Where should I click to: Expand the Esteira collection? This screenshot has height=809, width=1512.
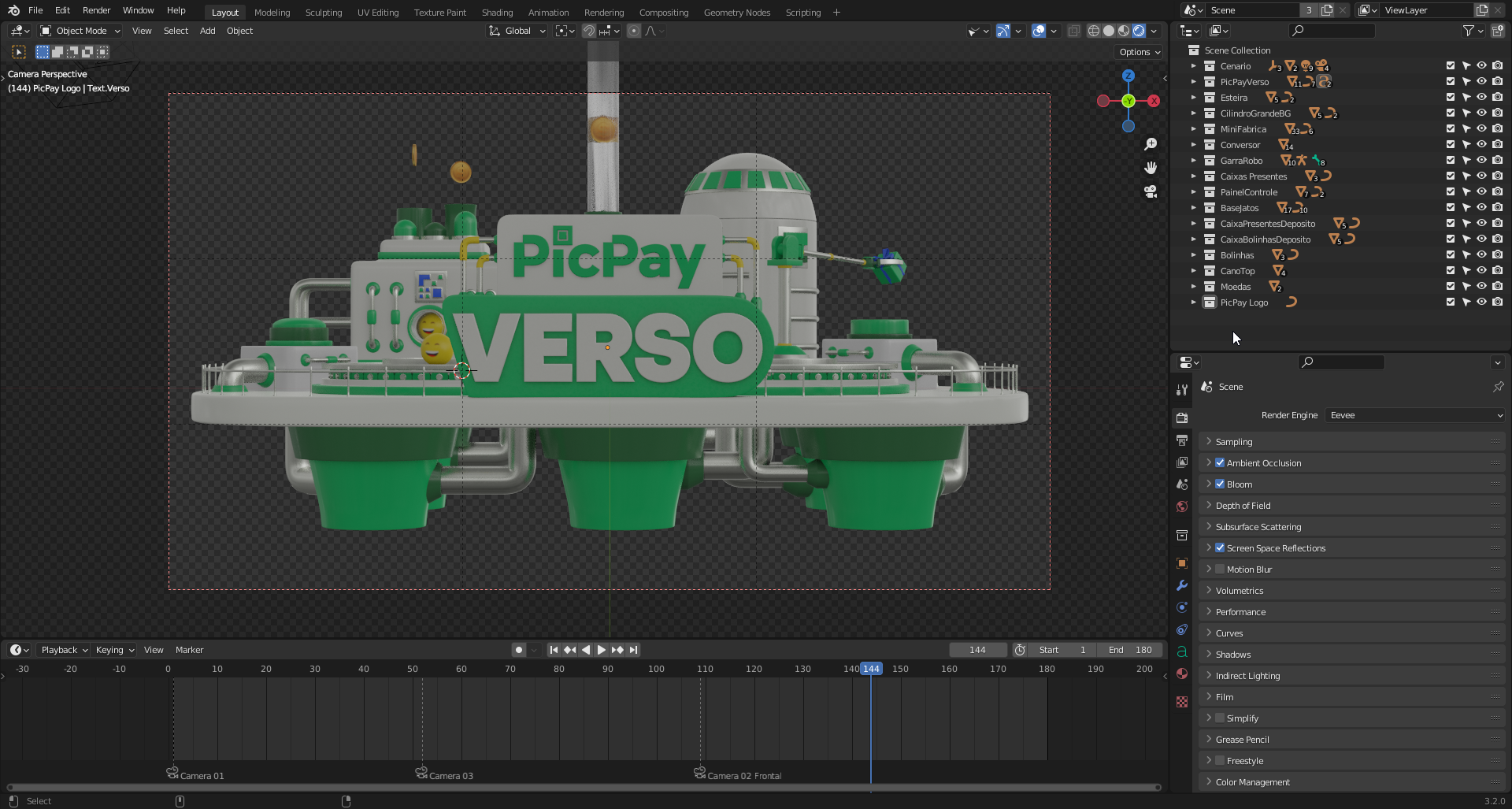1194,98
